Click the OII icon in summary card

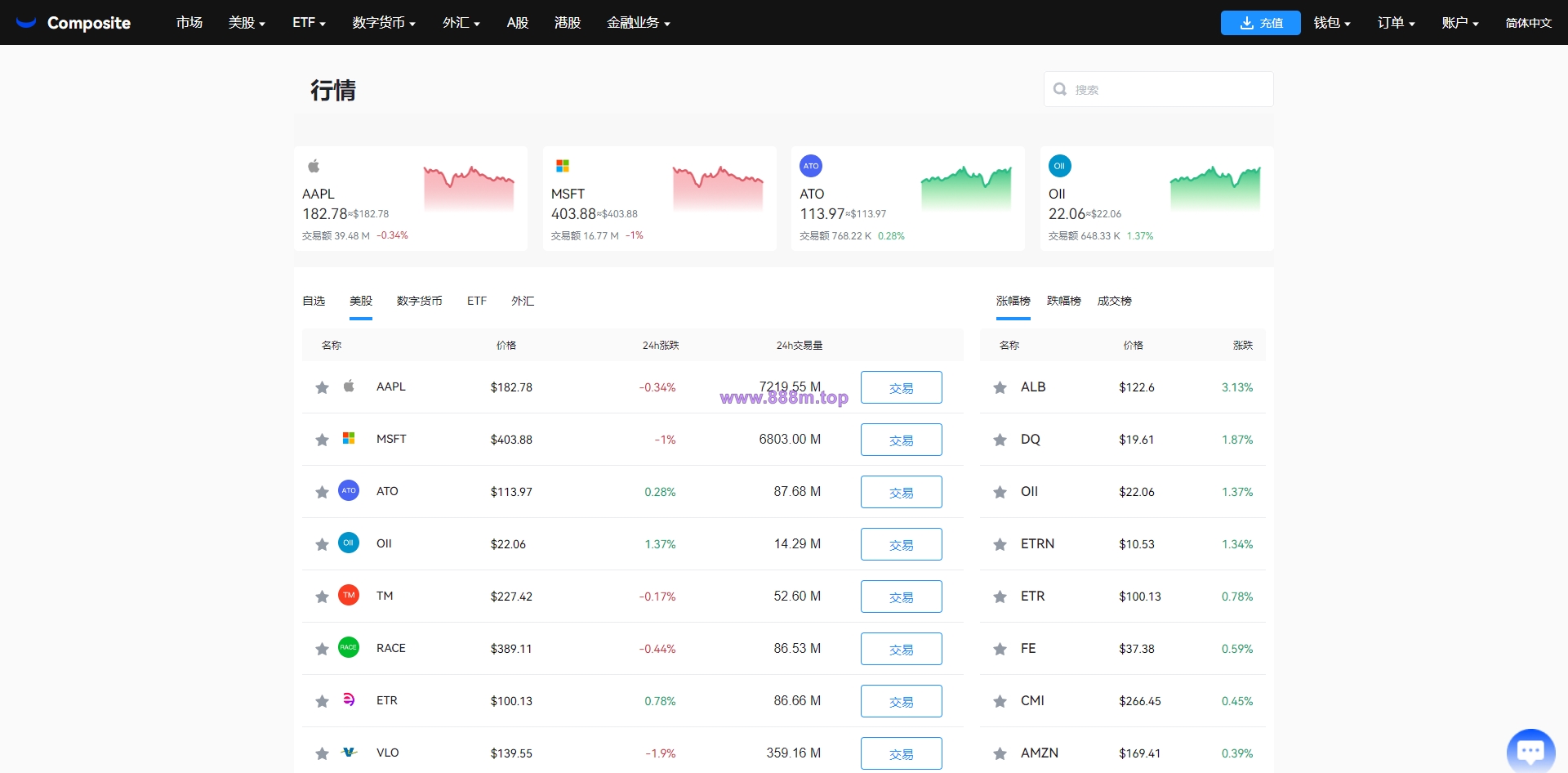1060,166
